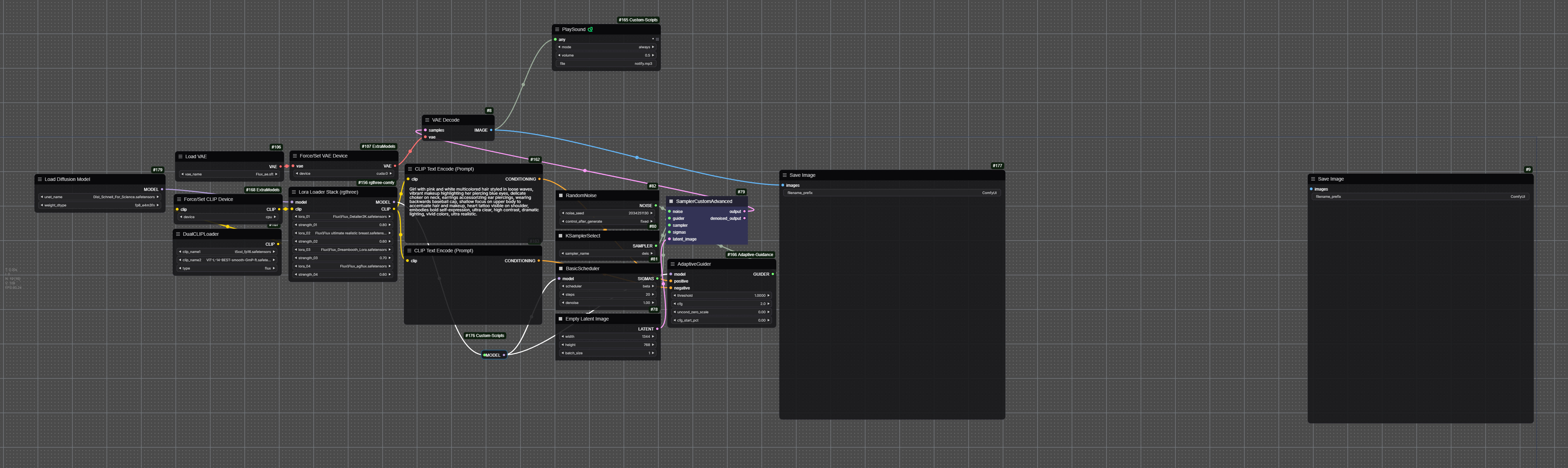Click the Lora Loader Stack header icon
This screenshot has width=1568, height=468.
(293, 192)
